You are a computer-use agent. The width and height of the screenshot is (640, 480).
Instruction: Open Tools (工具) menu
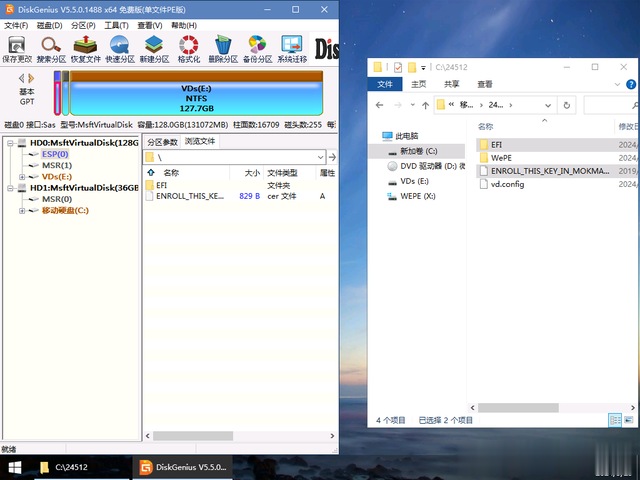(116, 25)
